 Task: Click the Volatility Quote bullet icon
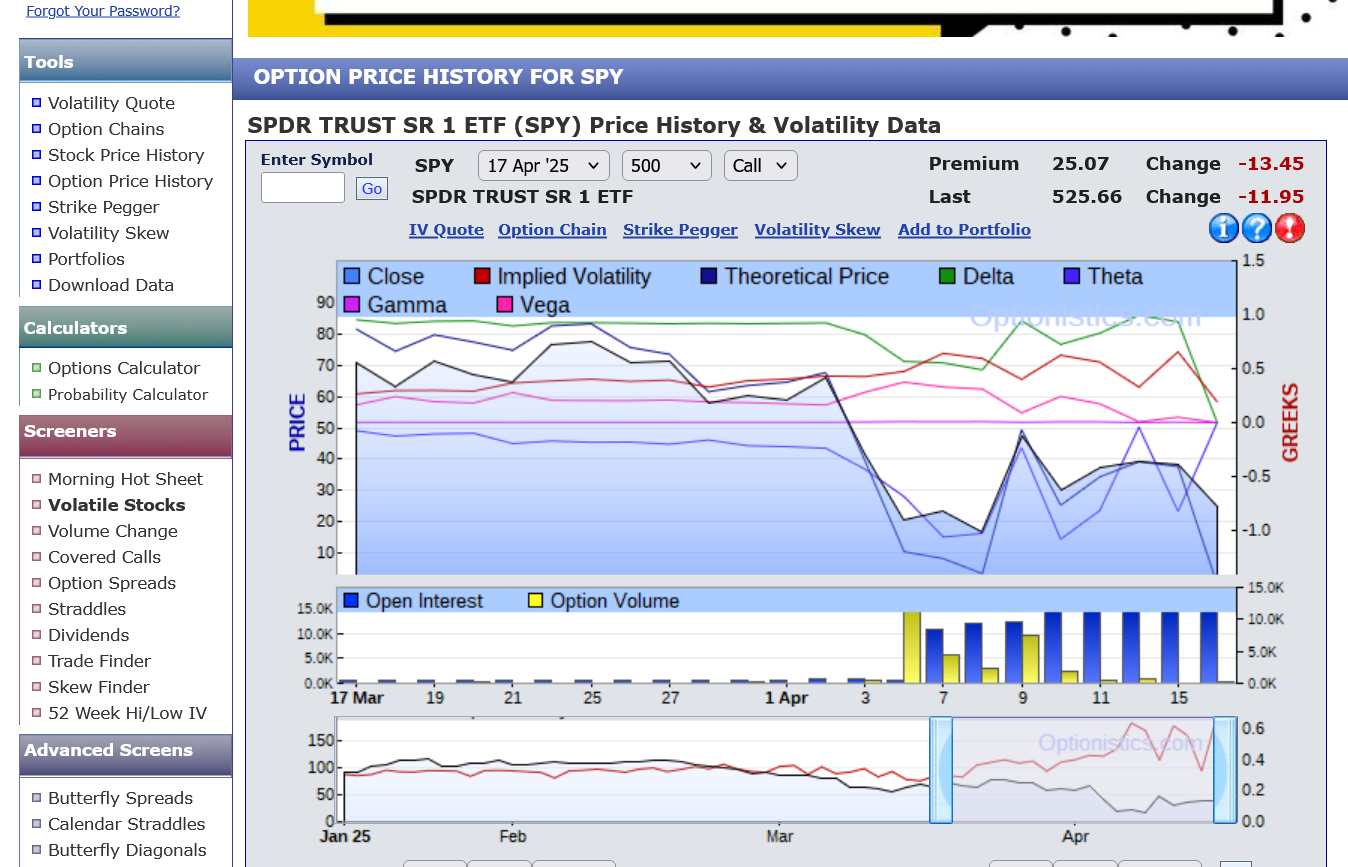(37, 102)
